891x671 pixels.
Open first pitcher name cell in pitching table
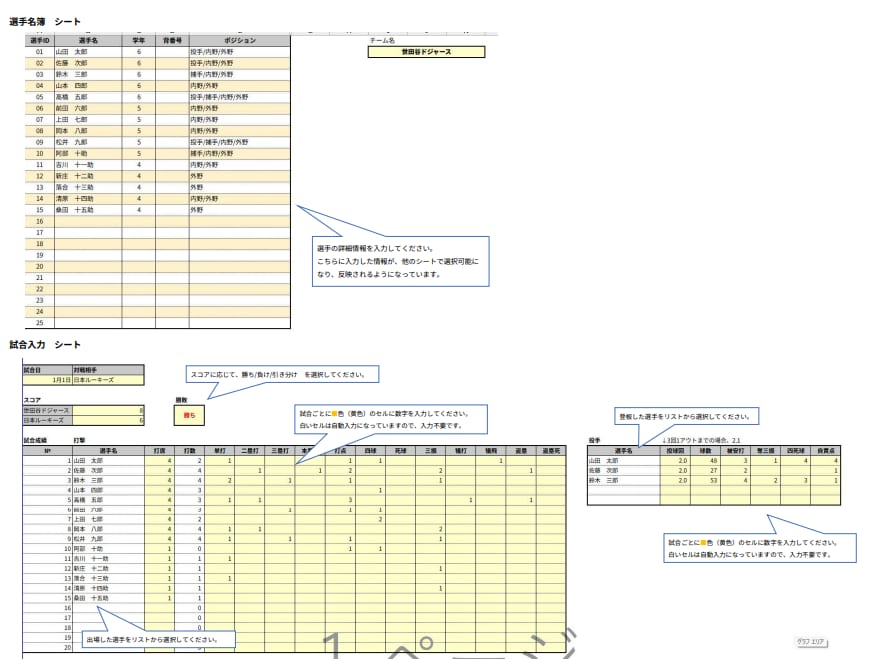point(624,461)
